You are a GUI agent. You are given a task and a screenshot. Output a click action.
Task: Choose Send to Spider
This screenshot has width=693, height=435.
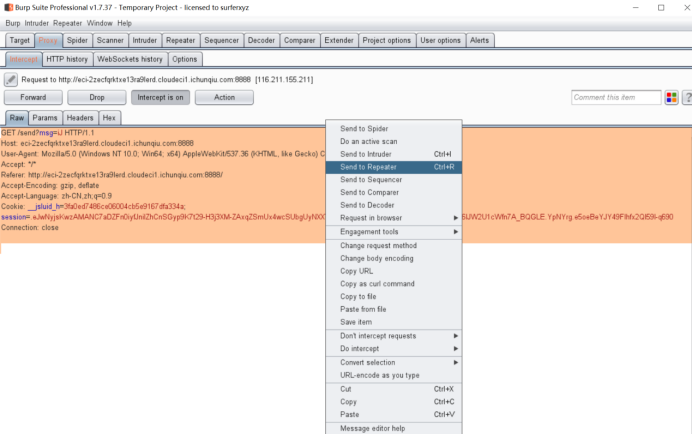[394, 129]
